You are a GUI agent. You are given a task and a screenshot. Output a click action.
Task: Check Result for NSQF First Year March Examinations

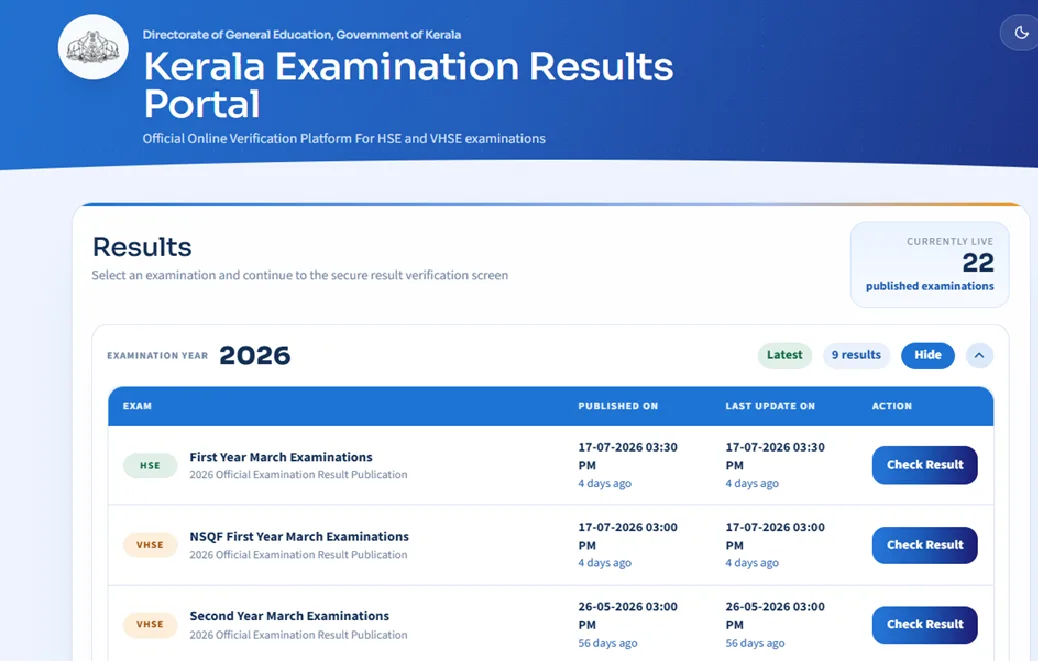924,545
